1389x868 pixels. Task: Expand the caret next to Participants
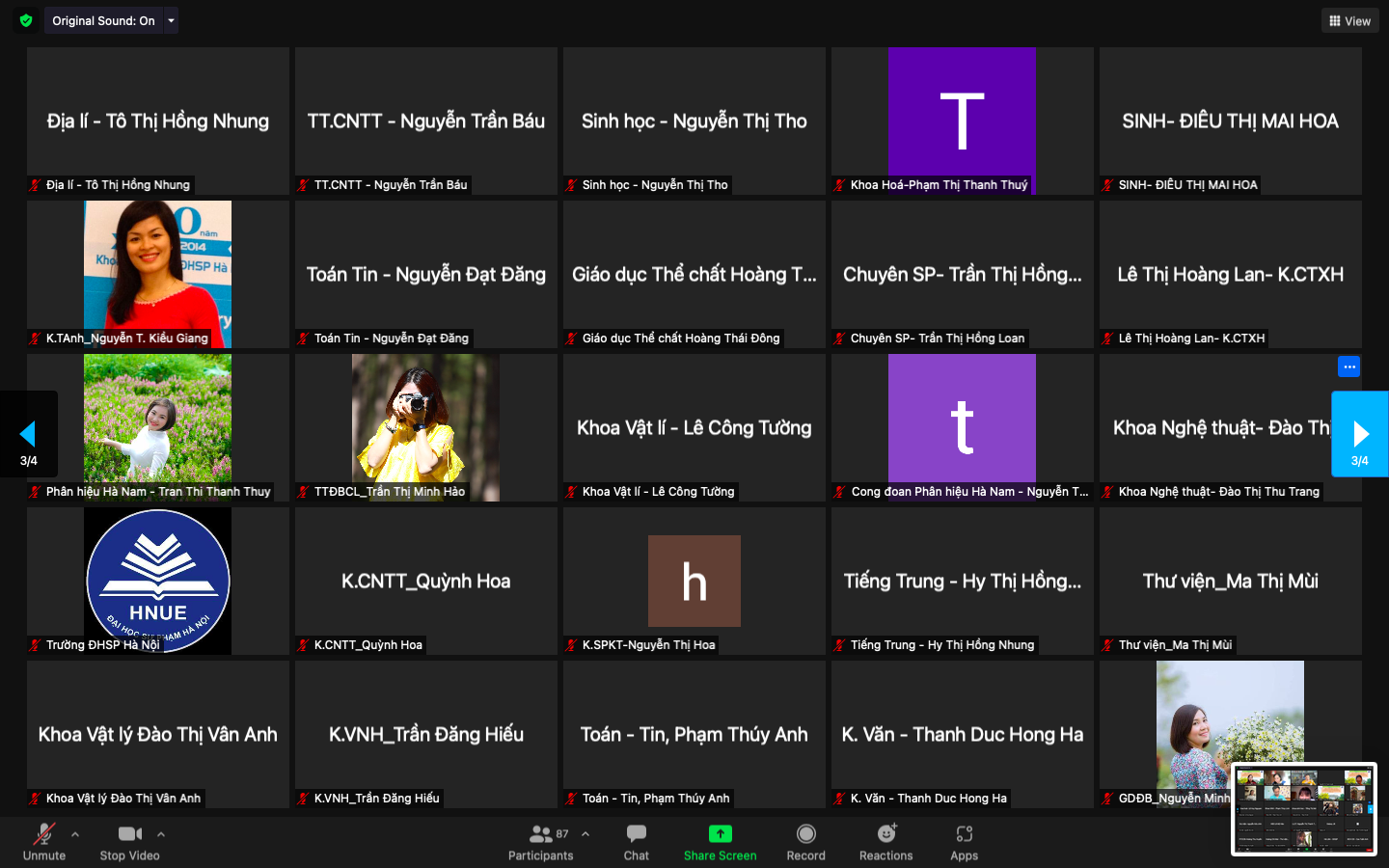tap(586, 834)
